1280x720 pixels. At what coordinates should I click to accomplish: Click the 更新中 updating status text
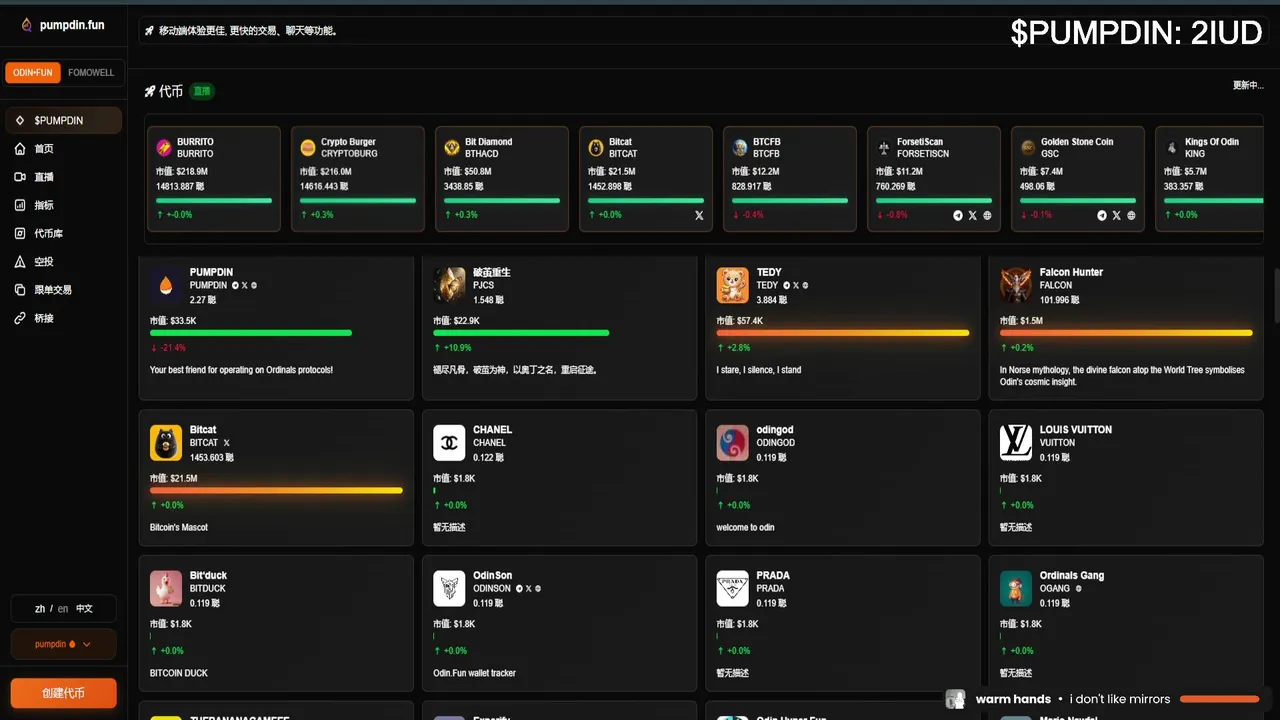pyautogui.click(x=1248, y=85)
